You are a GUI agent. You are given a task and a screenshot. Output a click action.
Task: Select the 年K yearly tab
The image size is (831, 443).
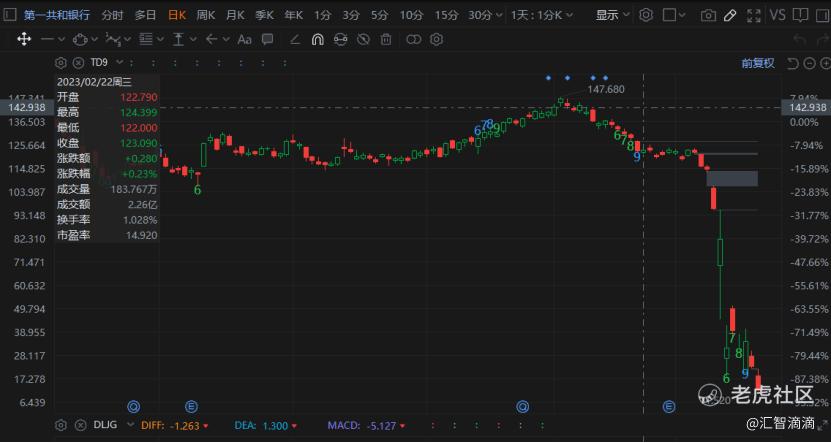(x=293, y=15)
